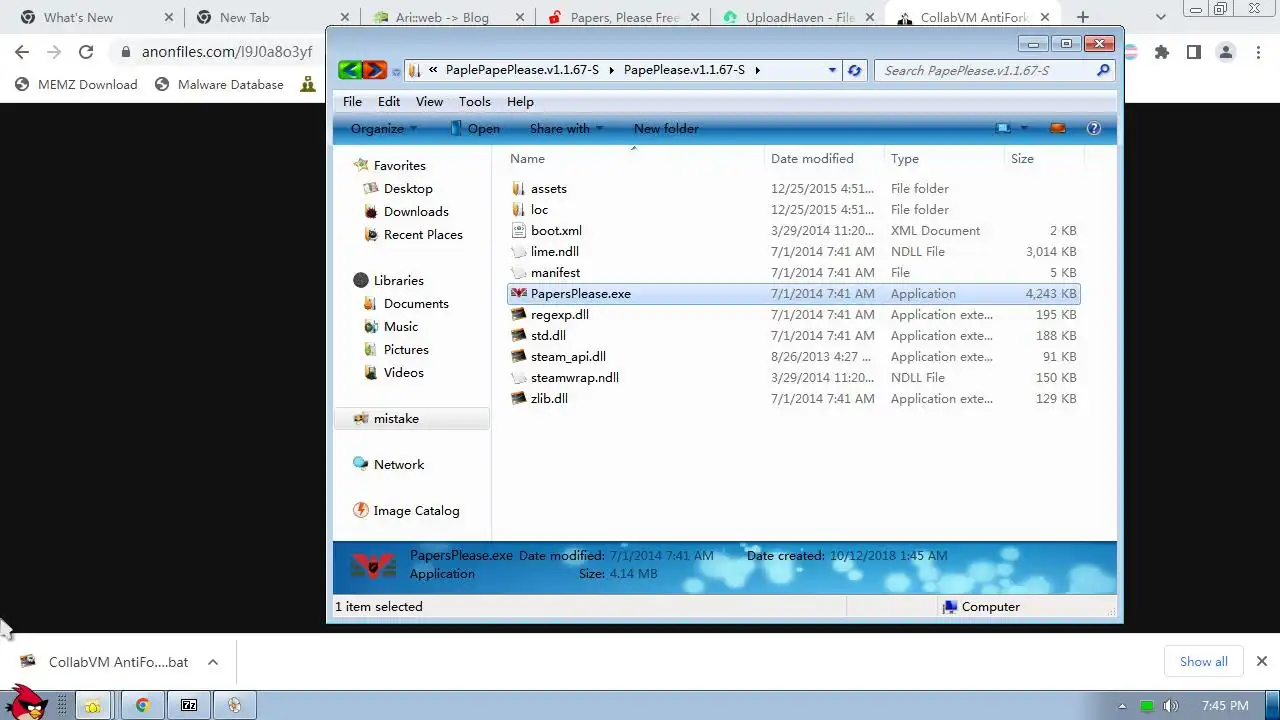The image size is (1280, 720).
Task: Focus the Search PapePlease.v1.1.67-S field
Action: [x=985, y=70]
